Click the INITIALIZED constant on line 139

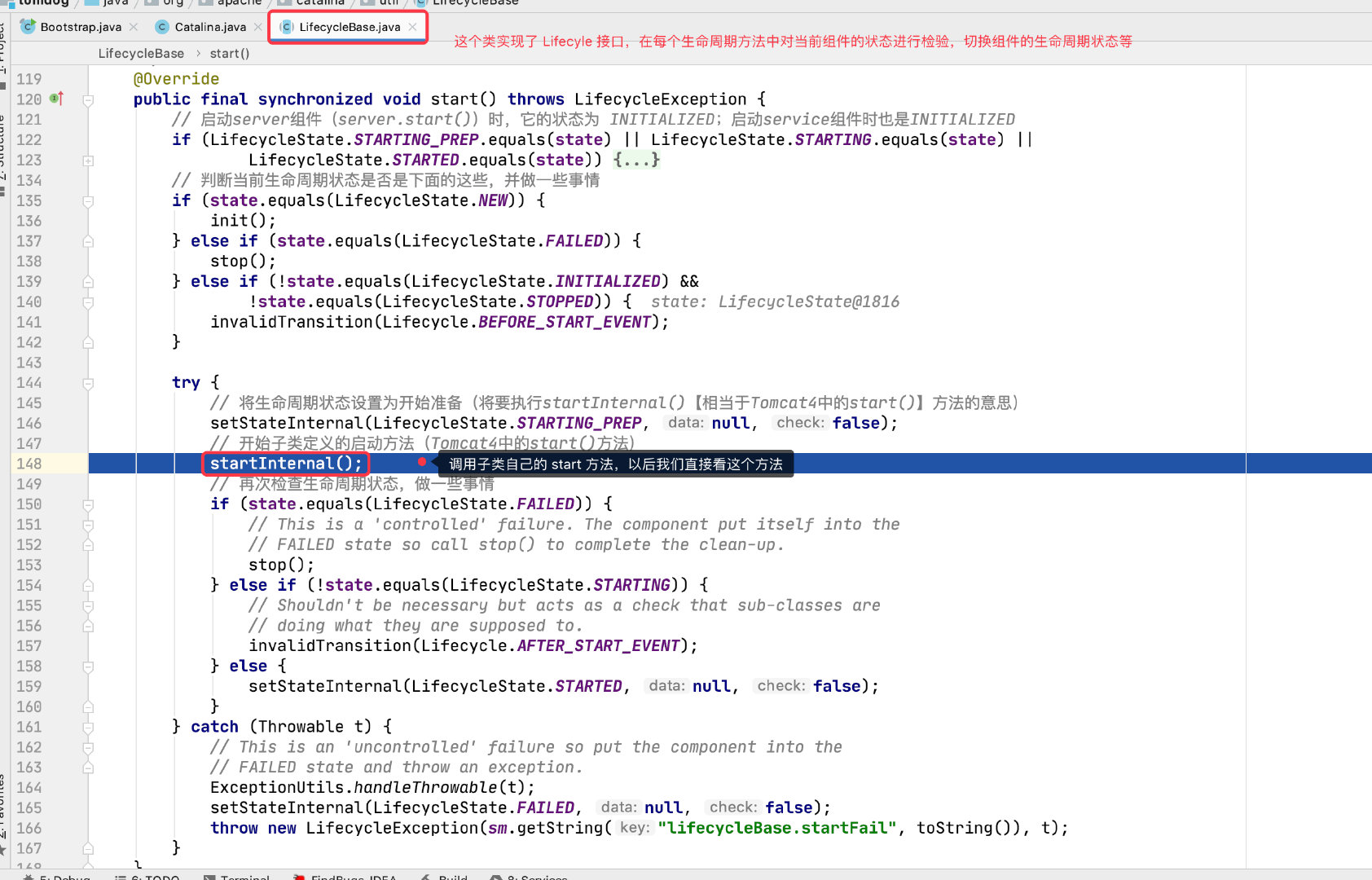[x=608, y=281]
